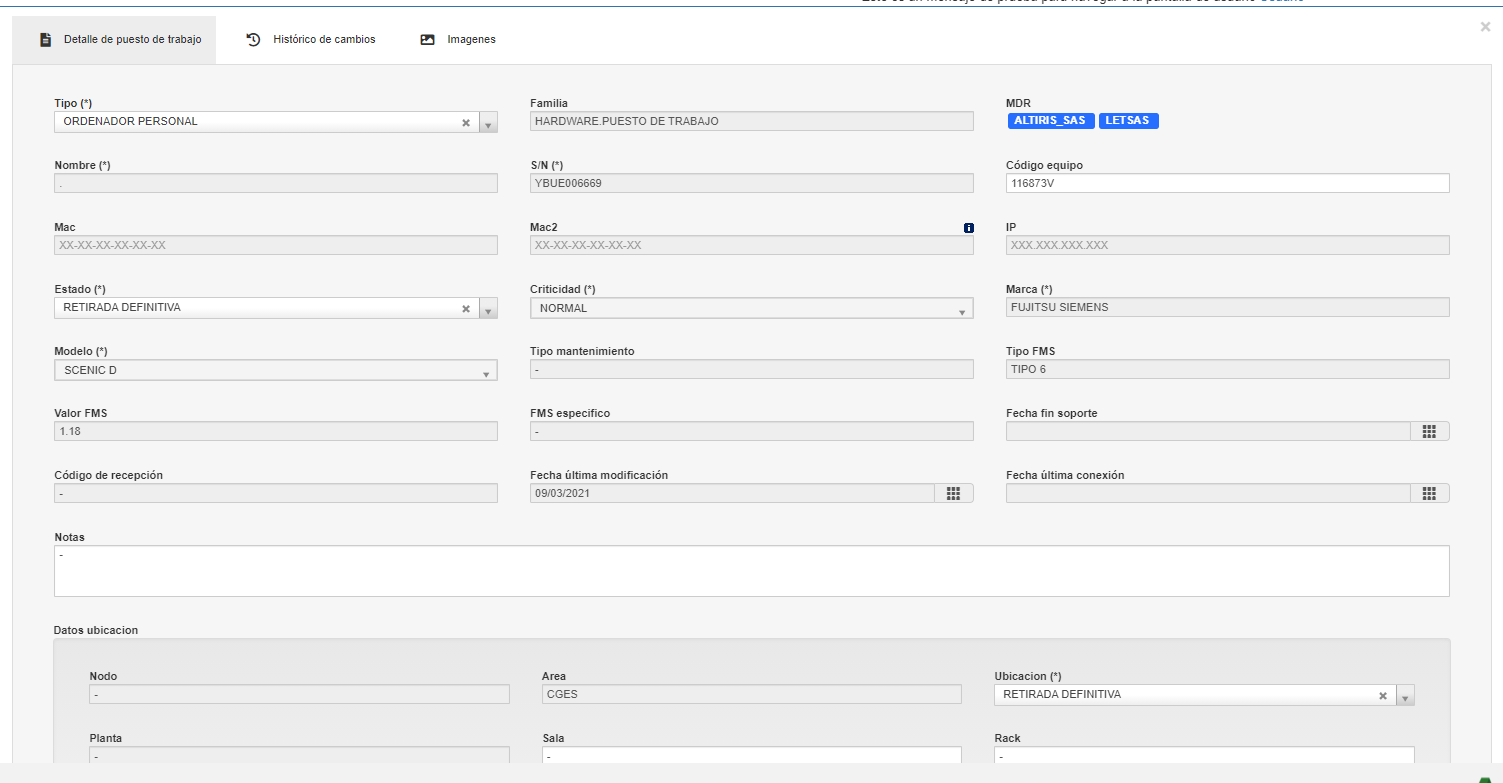1503x783 pixels.
Task: Click the Datos ubicacion section heading
Action: [x=96, y=630]
